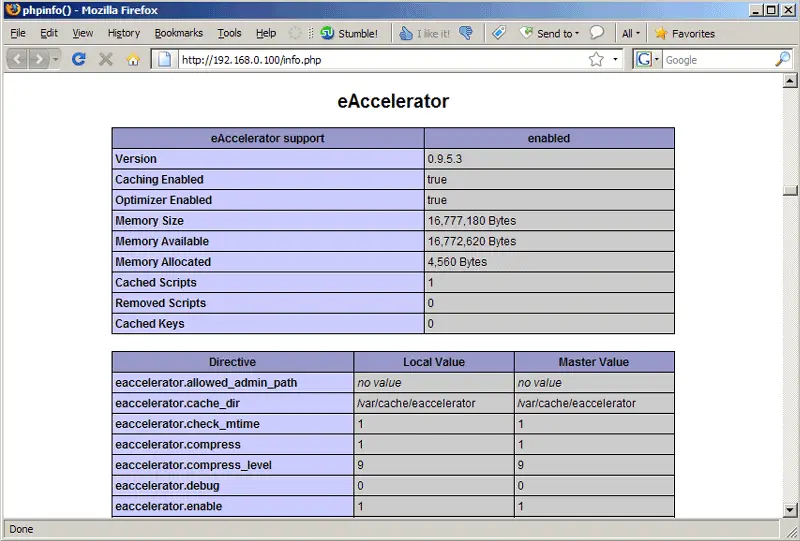Open the History menu
Image resolution: width=800 pixels, height=541 pixels.
pyautogui.click(x=123, y=33)
